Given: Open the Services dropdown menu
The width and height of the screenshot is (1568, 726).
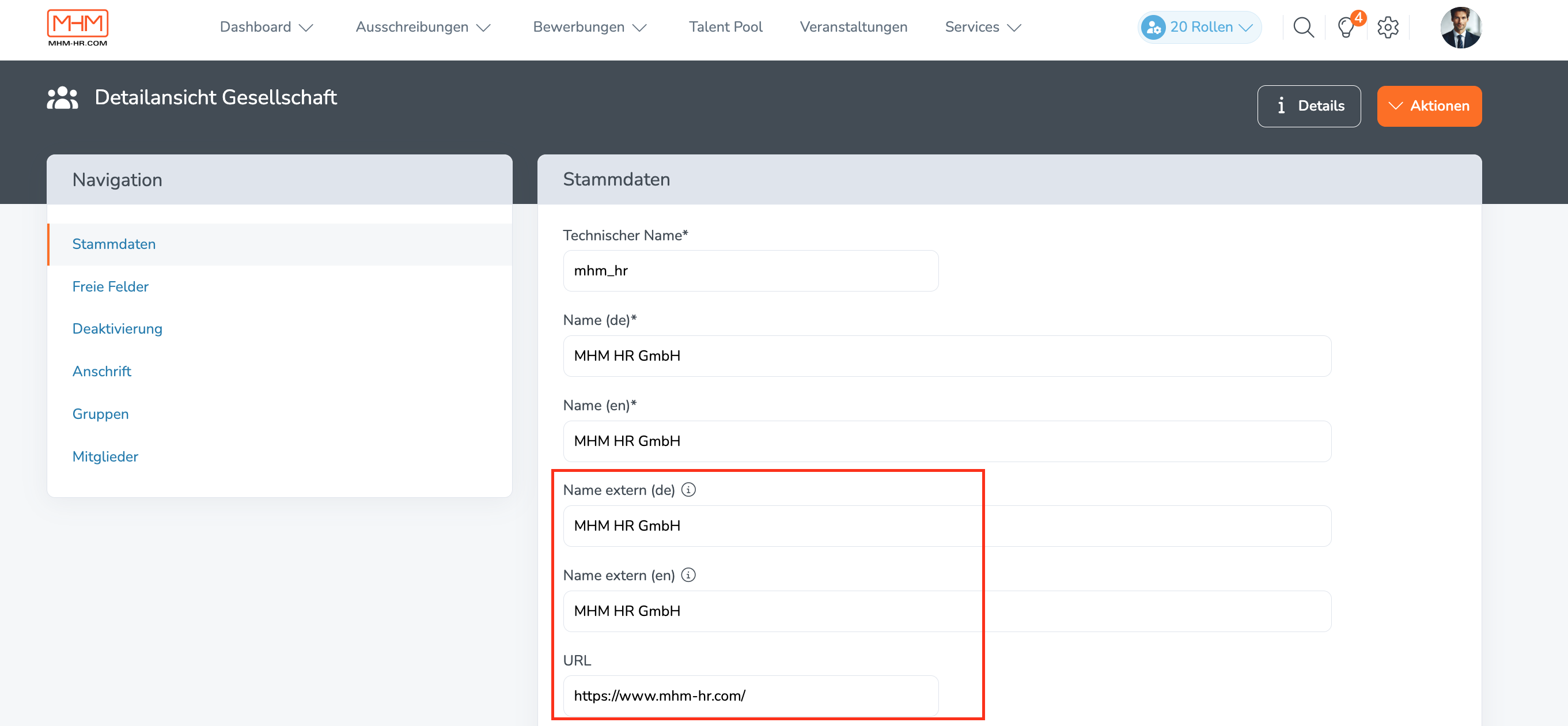Looking at the screenshot, I should click(982, 28).
